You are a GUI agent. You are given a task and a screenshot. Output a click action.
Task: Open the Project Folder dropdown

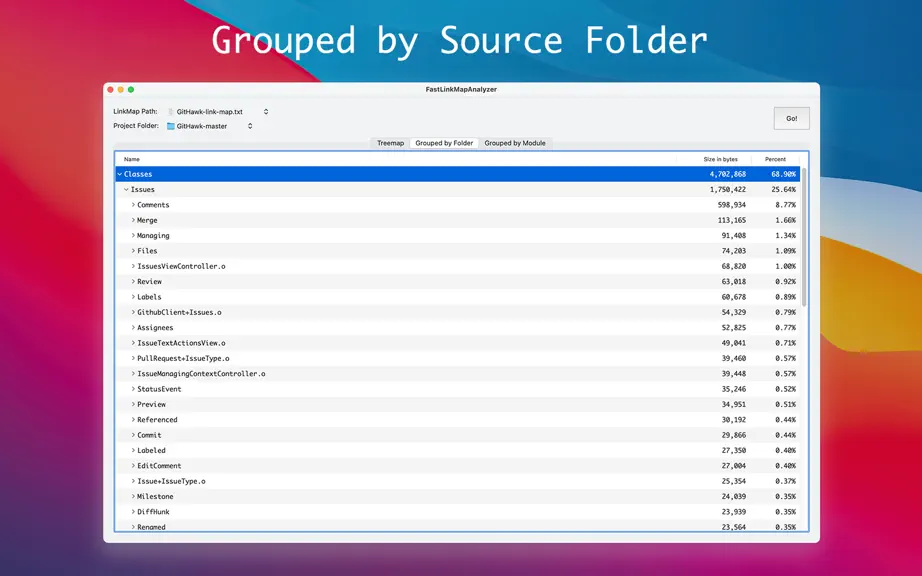coord(210,126)
